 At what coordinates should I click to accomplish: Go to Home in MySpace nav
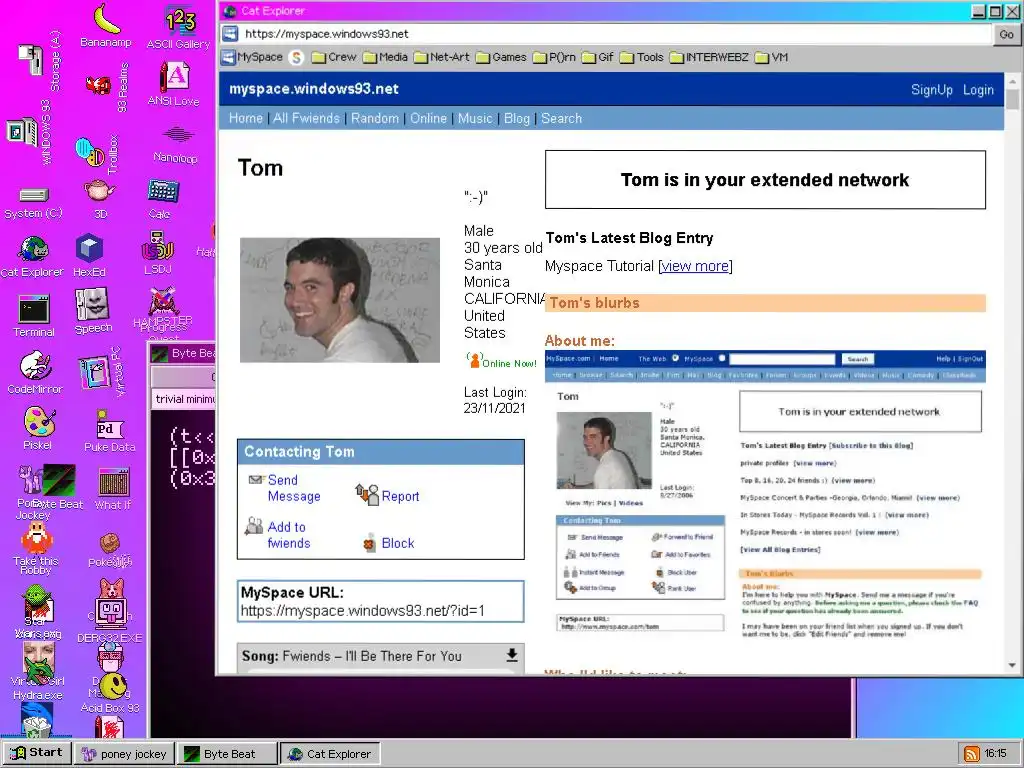pyautogui.click(x=246, y=118)
